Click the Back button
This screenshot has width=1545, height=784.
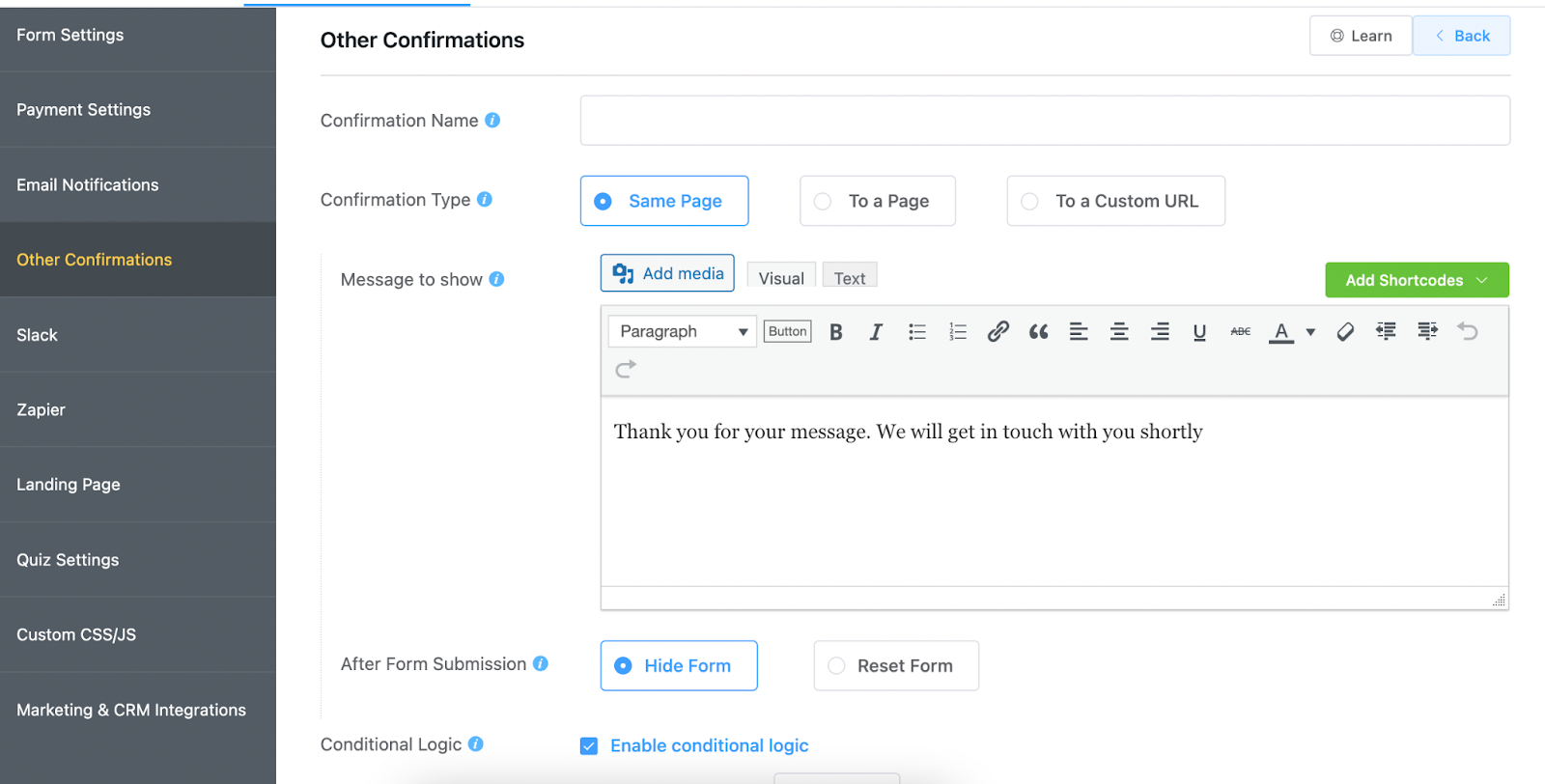[x=1461, y=36]
